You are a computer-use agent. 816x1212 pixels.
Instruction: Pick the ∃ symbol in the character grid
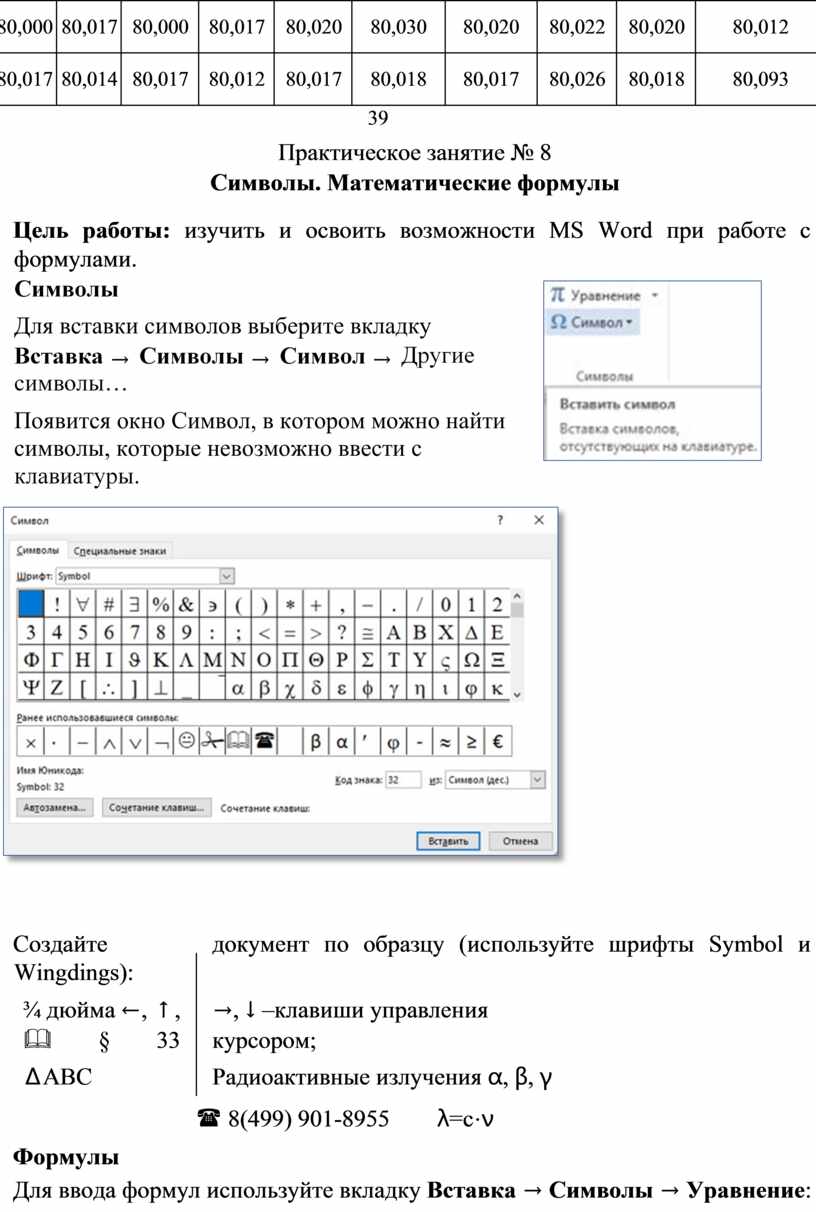(135, 604)
